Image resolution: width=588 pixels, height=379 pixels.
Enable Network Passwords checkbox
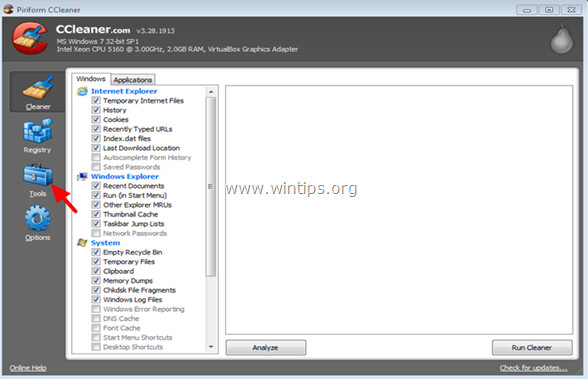tap(96, 233)
